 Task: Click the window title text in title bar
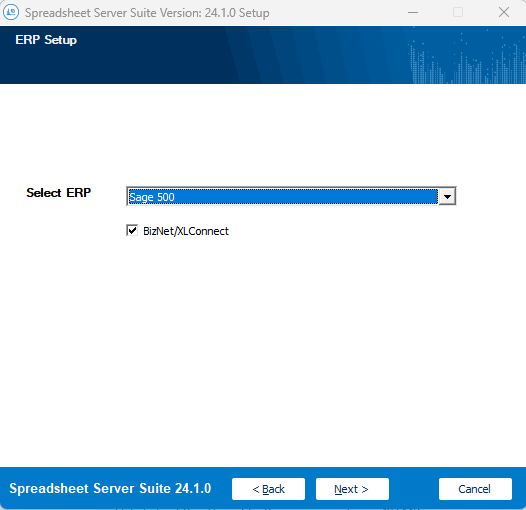[147, 13]
